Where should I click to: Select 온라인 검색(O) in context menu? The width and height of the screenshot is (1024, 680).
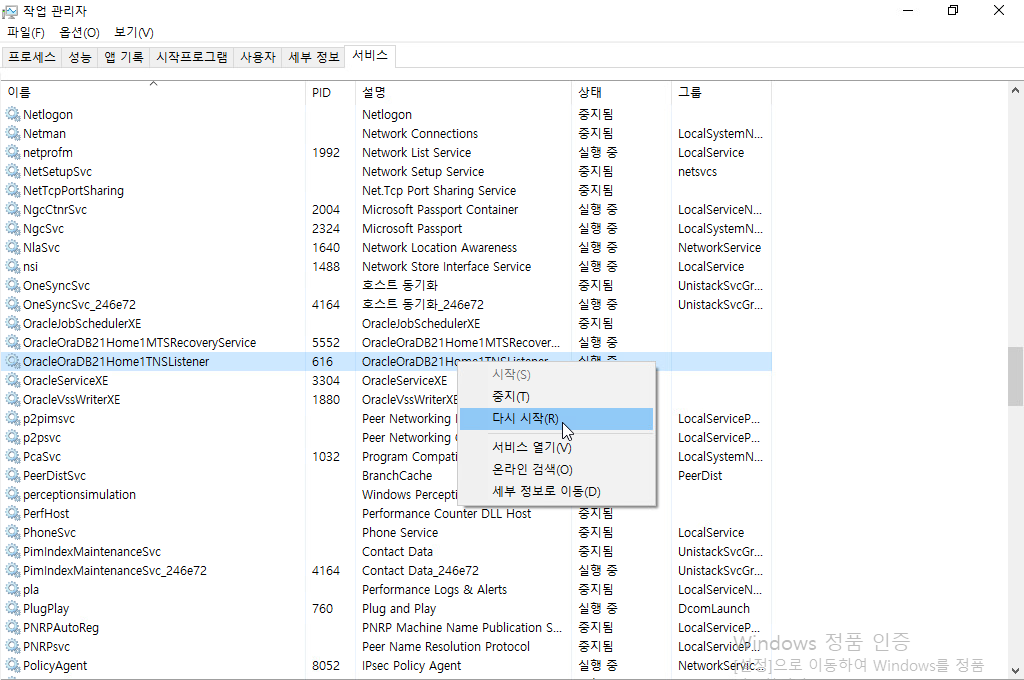[556, 470]
